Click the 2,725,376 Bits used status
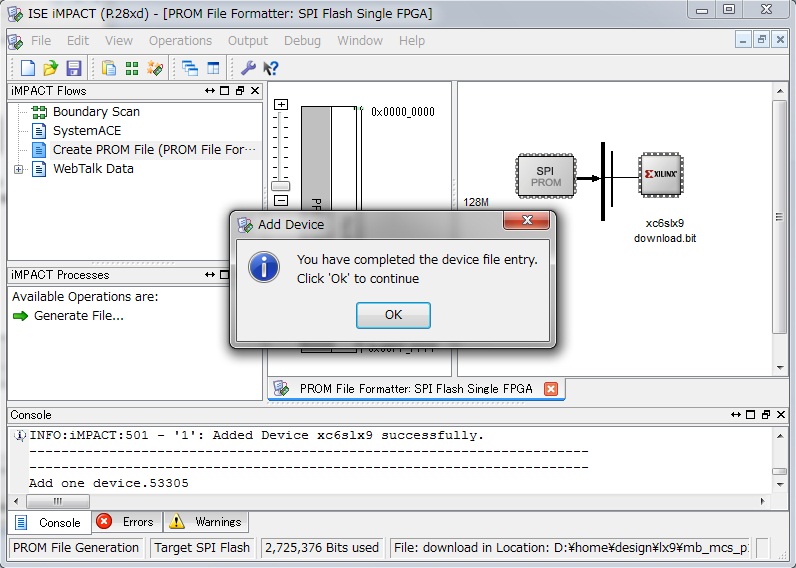 tap(322, 548)
